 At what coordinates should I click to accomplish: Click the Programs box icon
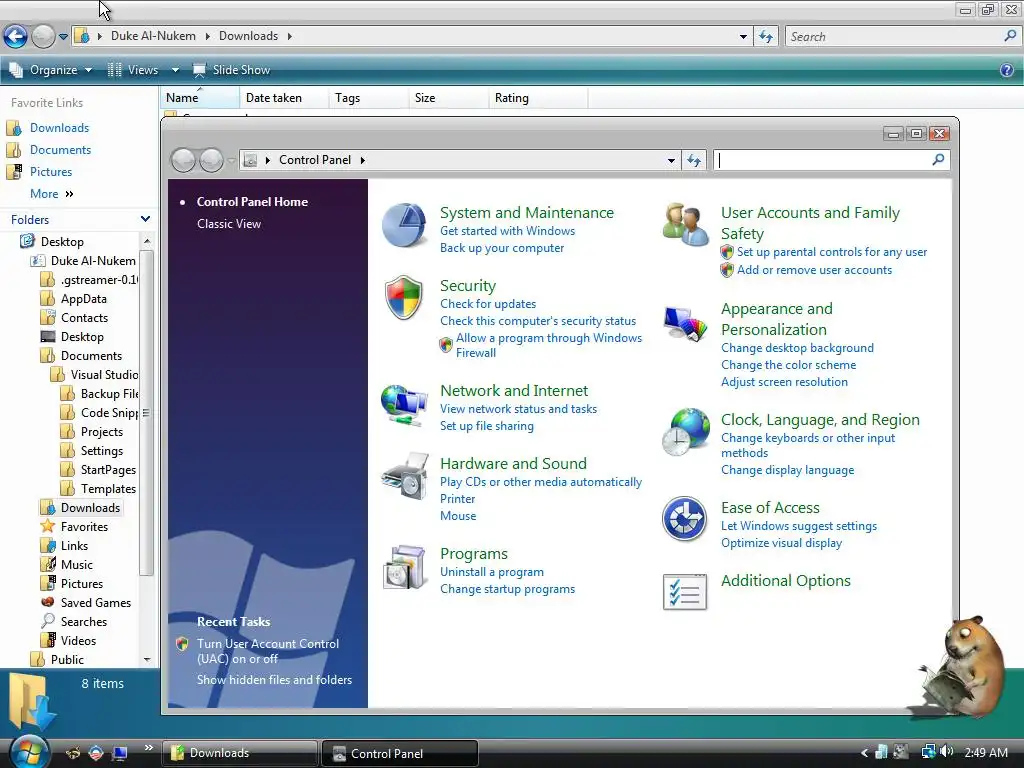405,568
